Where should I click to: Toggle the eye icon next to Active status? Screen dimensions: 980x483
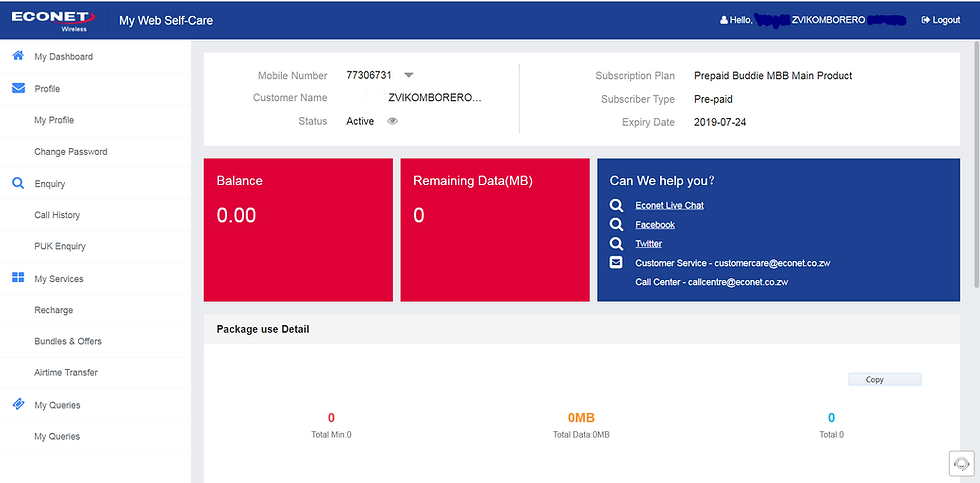point(392,121)
